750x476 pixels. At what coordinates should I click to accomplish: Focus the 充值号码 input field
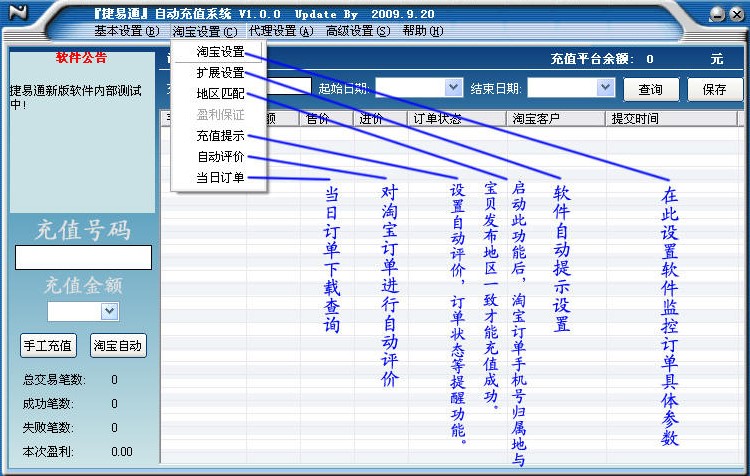click(83, 257)
